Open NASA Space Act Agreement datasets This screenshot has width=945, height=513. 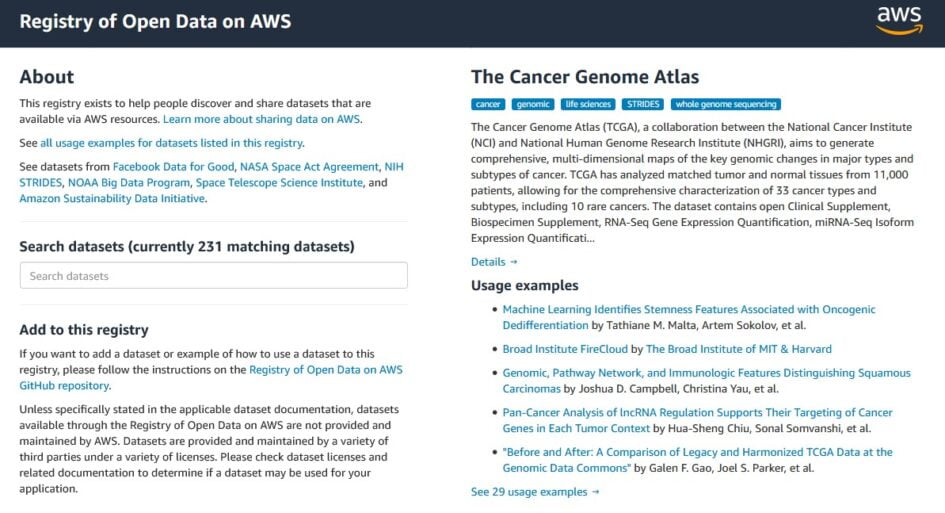point(310,167)
